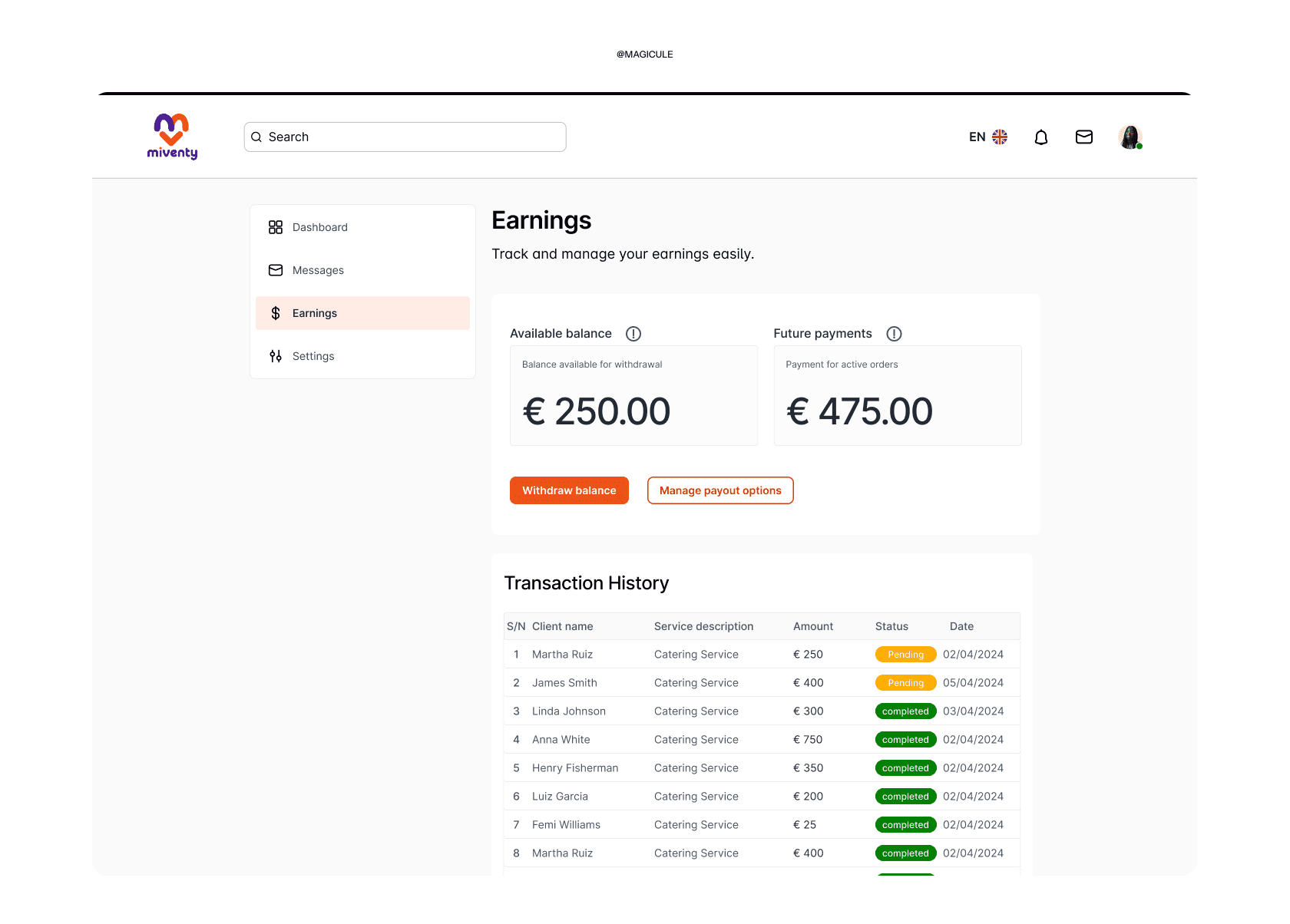
Task: Click the € 250.00 balance amount
Action: (x=597, y=411)
